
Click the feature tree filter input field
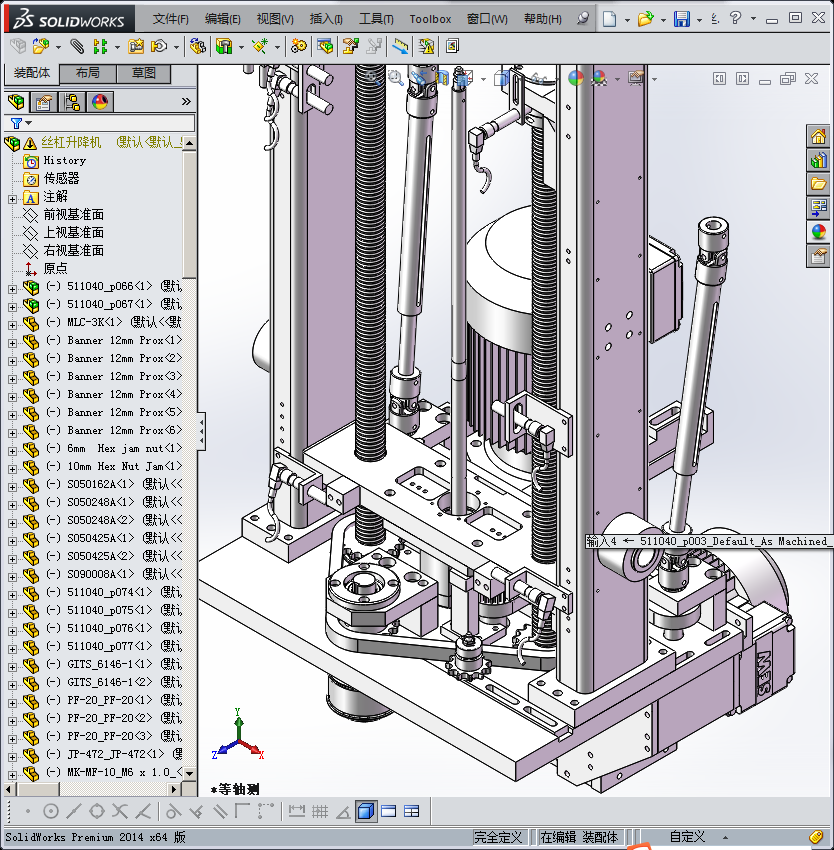[110, 123]
